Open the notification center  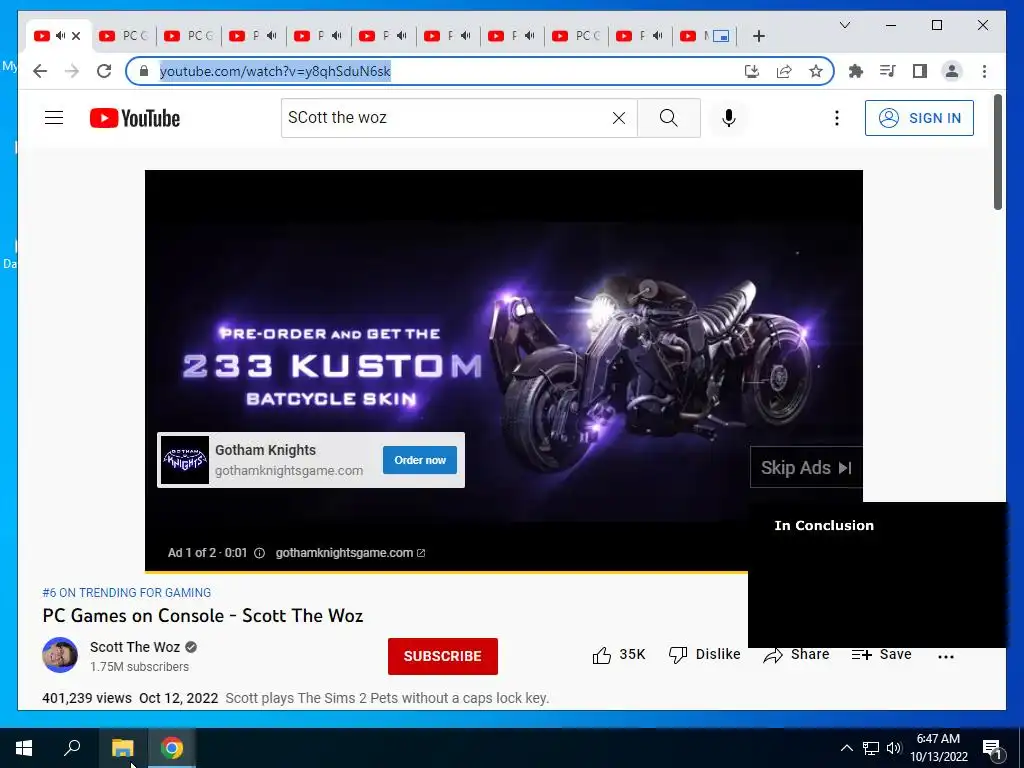pos(992,749)
